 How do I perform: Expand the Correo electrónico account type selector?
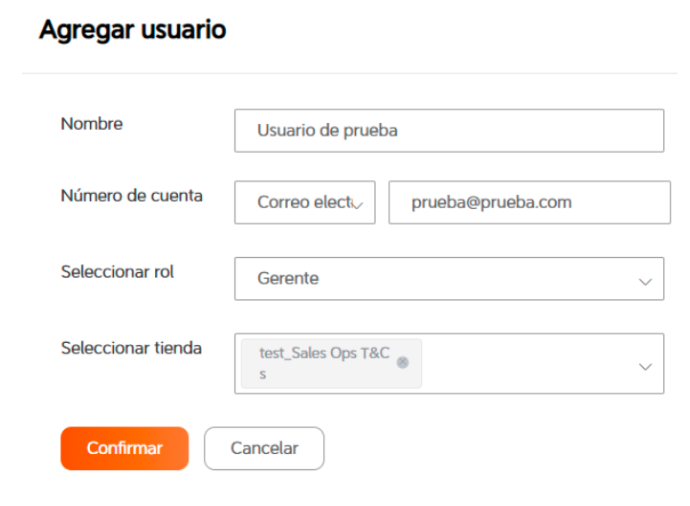tap(305, 202)
